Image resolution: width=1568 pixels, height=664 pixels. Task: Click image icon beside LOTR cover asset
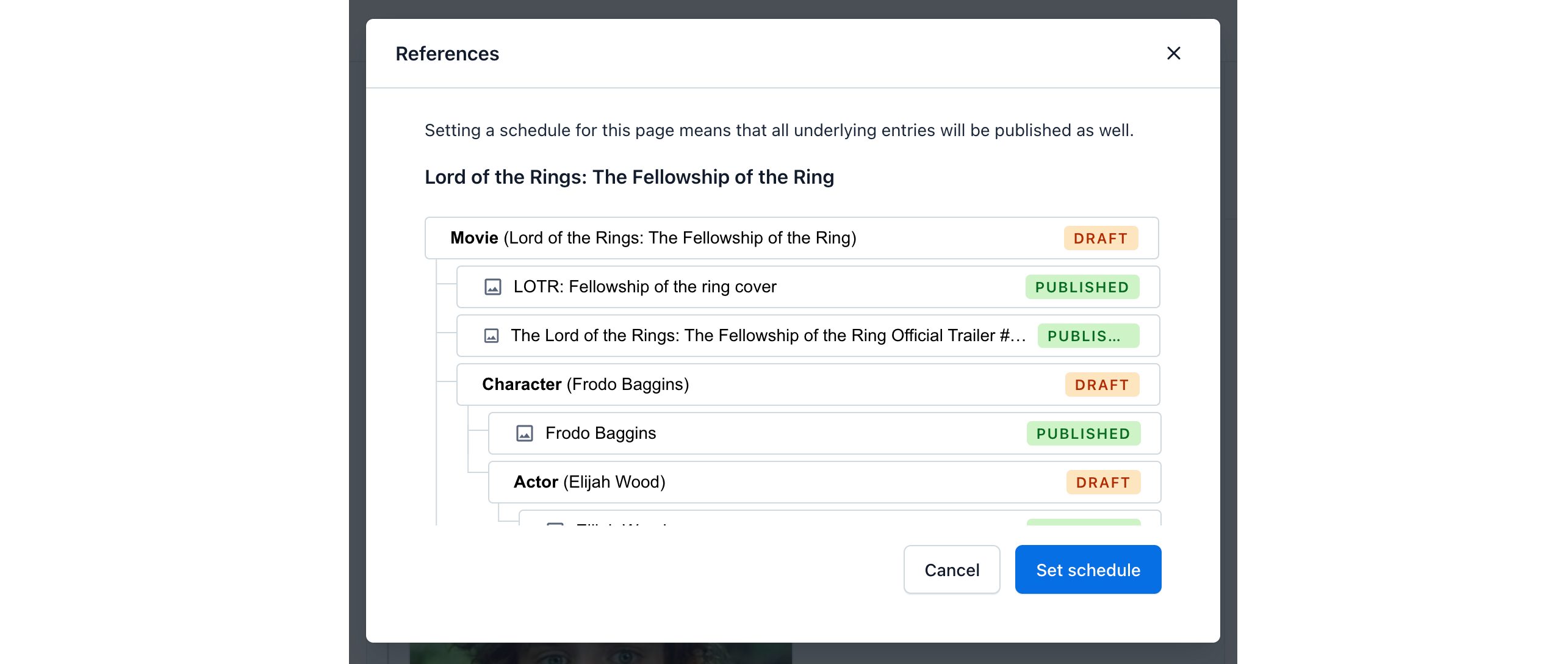click(x=493, y=287)
